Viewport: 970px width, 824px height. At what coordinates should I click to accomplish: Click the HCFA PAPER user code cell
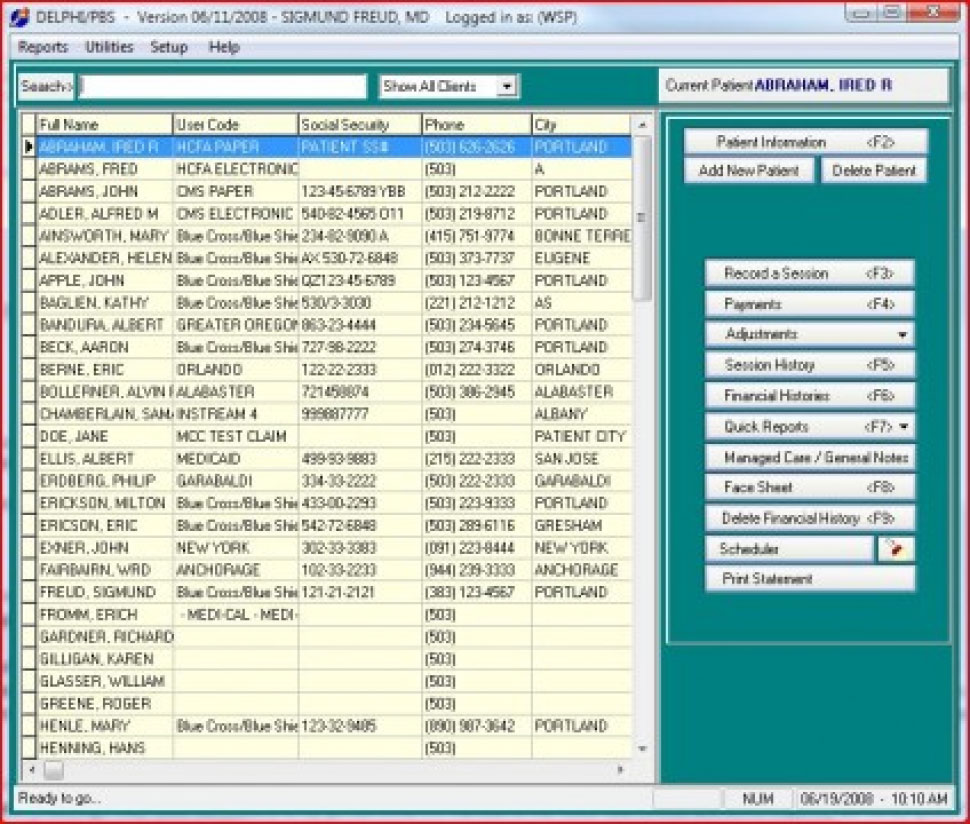(x=236, y=147)
